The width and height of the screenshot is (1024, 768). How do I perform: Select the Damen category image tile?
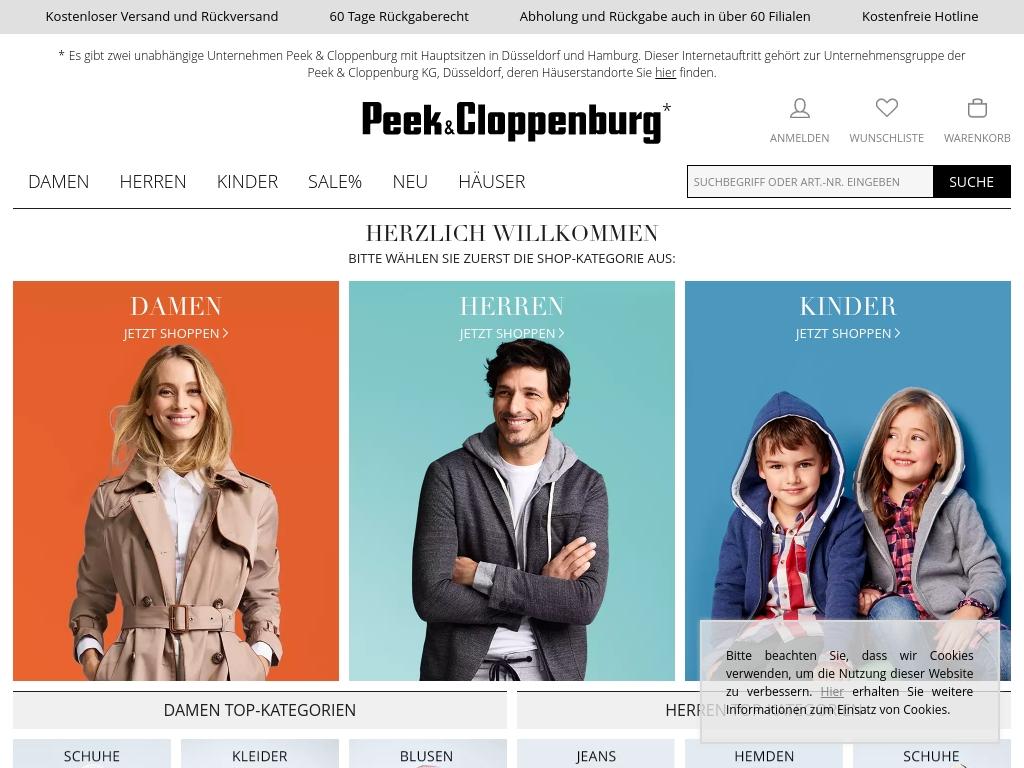(176, 481)
